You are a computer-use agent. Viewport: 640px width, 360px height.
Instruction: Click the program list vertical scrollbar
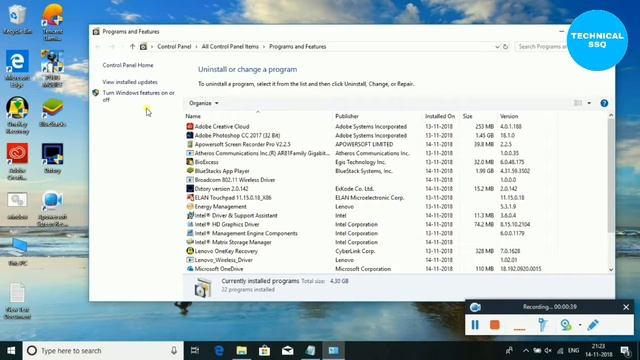click(x=611, y=176)
